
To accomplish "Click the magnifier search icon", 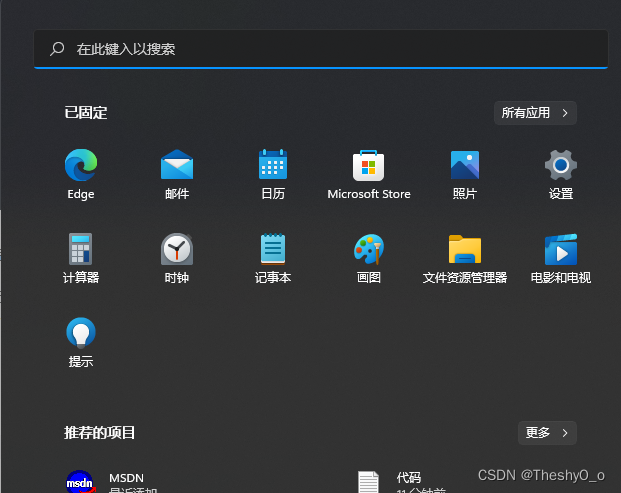I will tap(57, 49).
